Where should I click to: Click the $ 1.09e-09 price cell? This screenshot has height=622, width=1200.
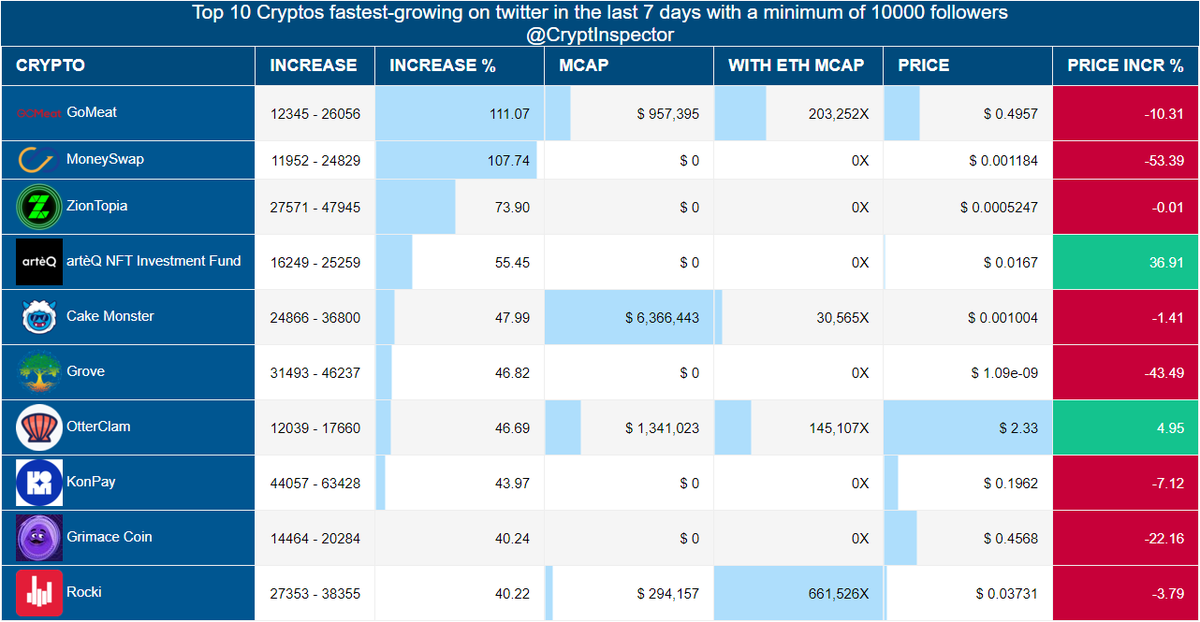[x=968, y=372]
